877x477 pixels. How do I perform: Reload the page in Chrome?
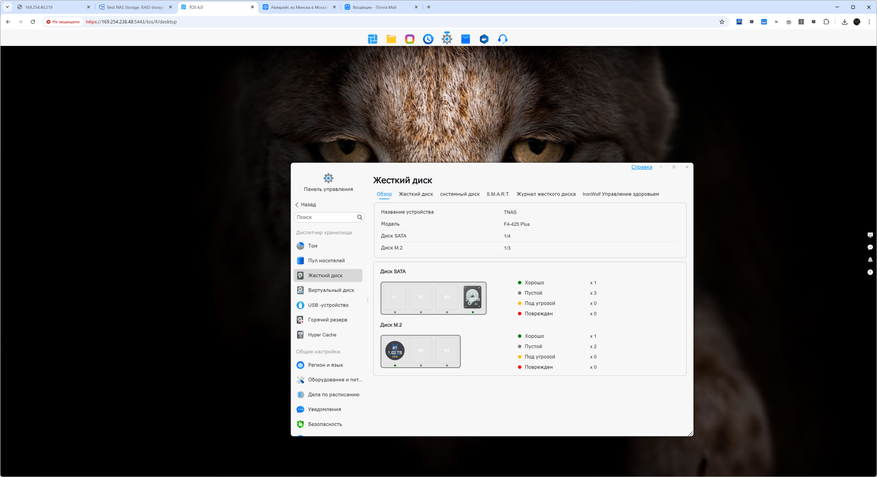[x=33, y=22]
